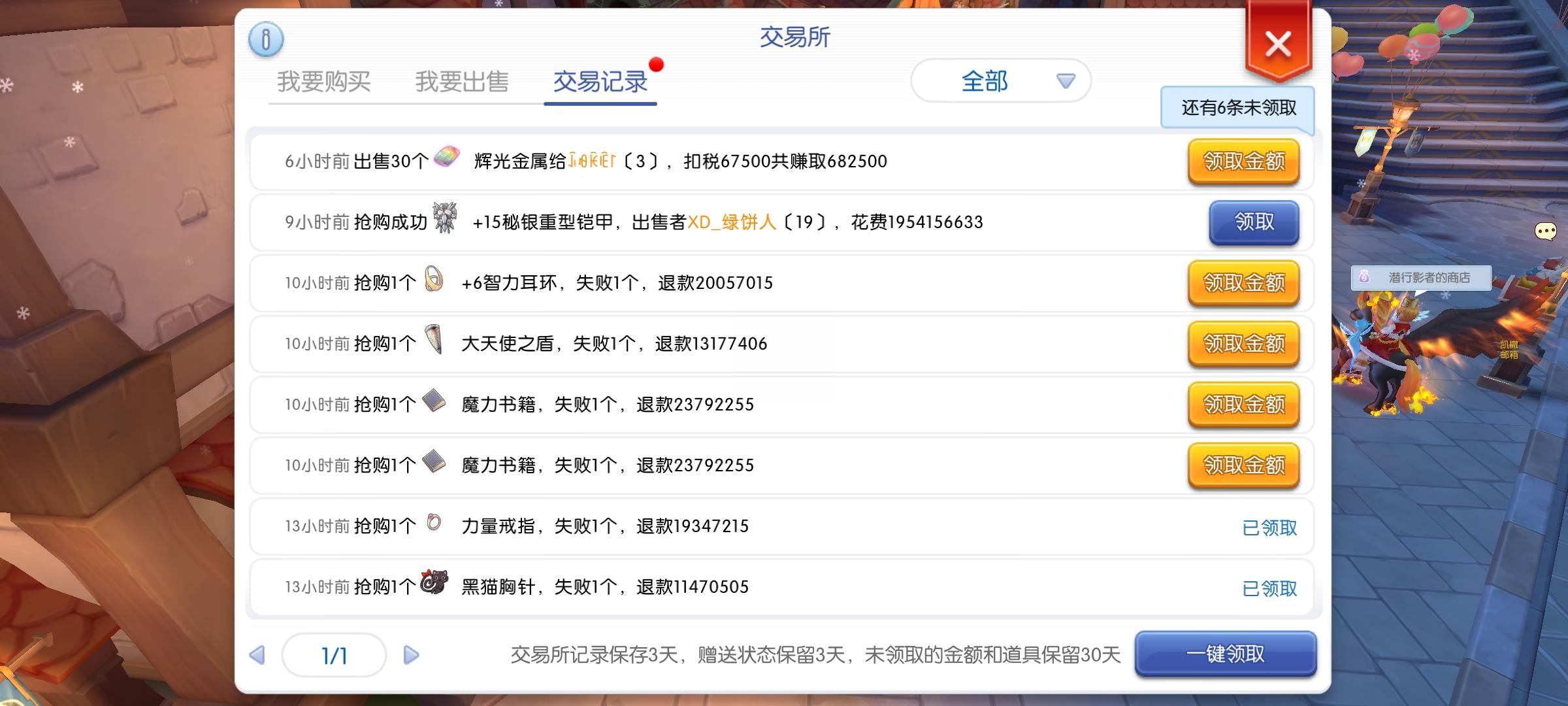Screen dimensions: 1568x706
Task: Click the strength ring item icon
Action: pos(434,522)
